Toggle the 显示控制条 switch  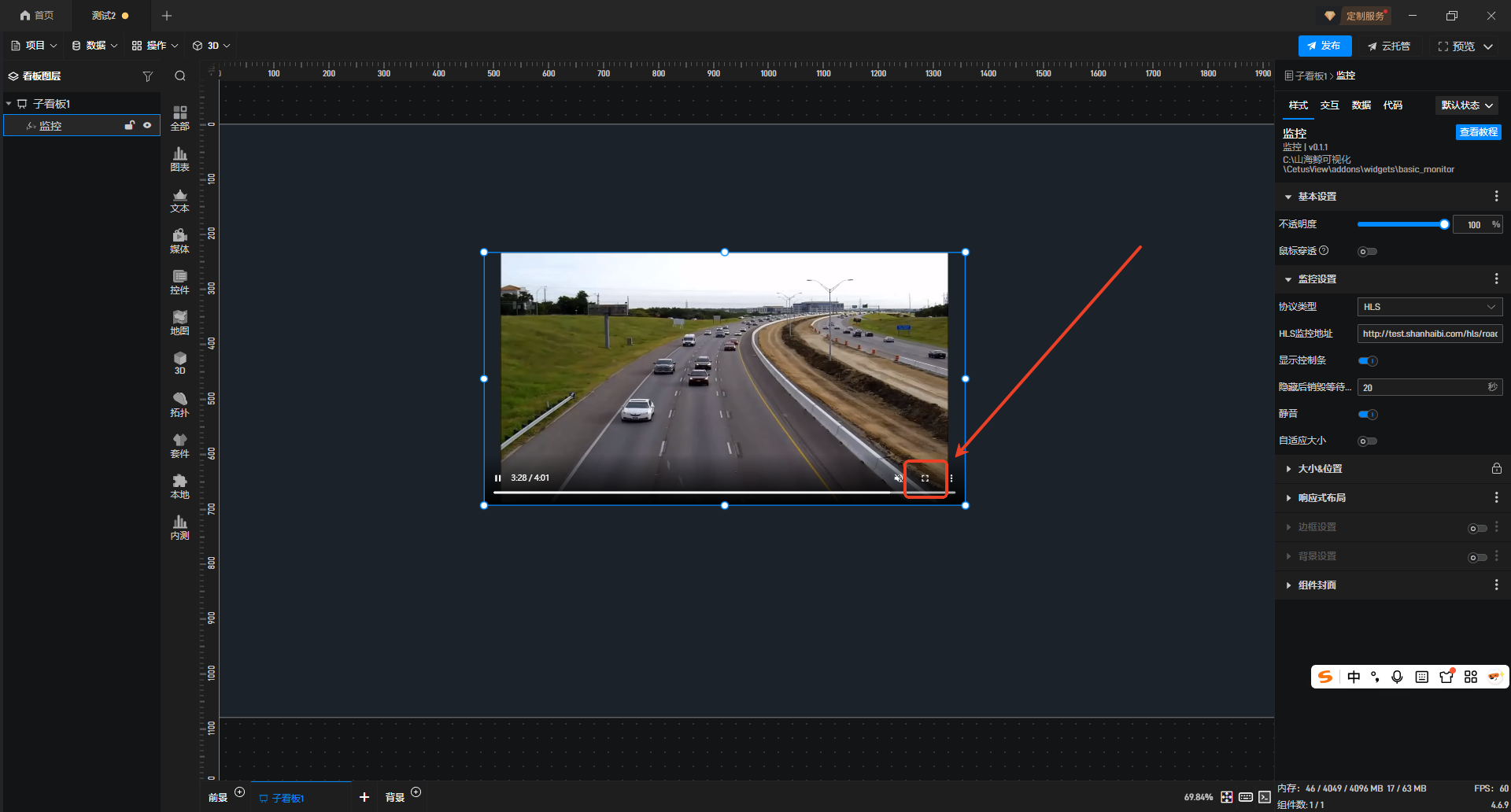coord(1368,361)
